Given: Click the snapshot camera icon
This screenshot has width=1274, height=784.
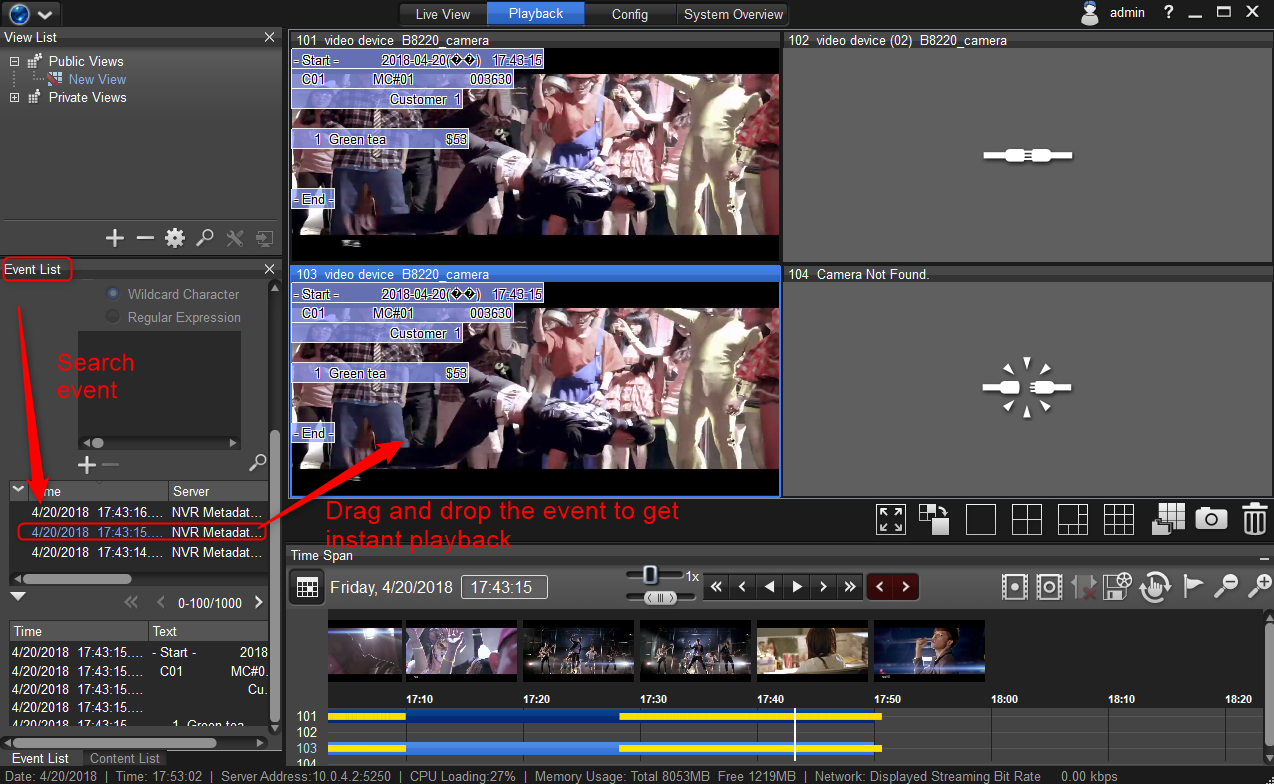Looking at the screenshot, I should (1211, 519).
